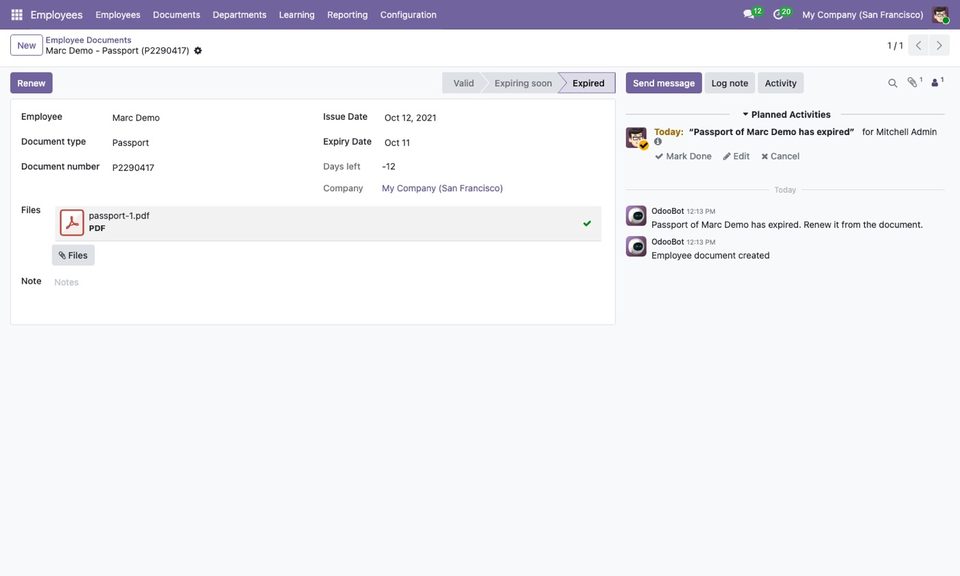This screenshot has width=960, height=576.
Task: Open the Configuration menu
Action: tap(408, 15)
